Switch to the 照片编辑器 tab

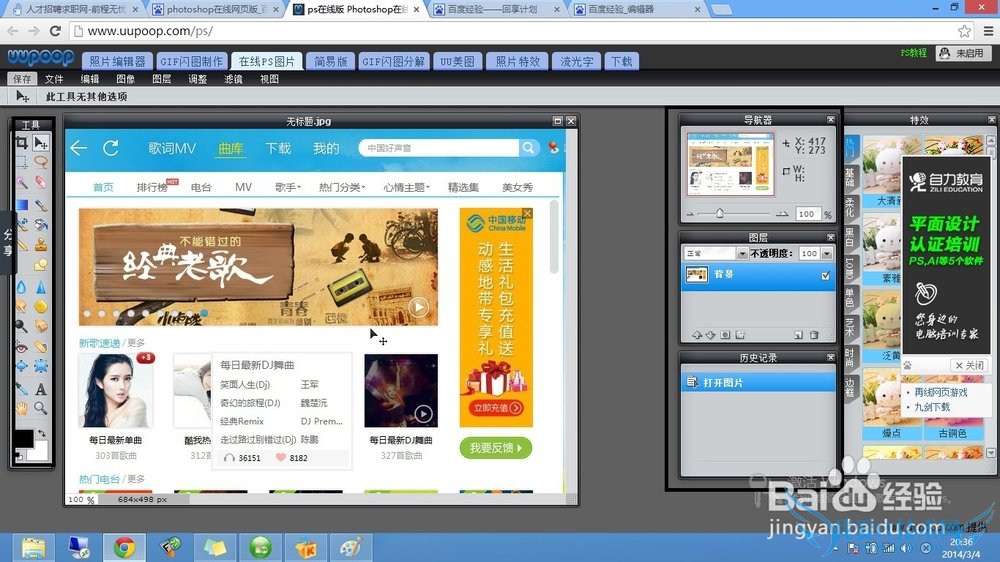pyautogui.click(x=117, y=61)
